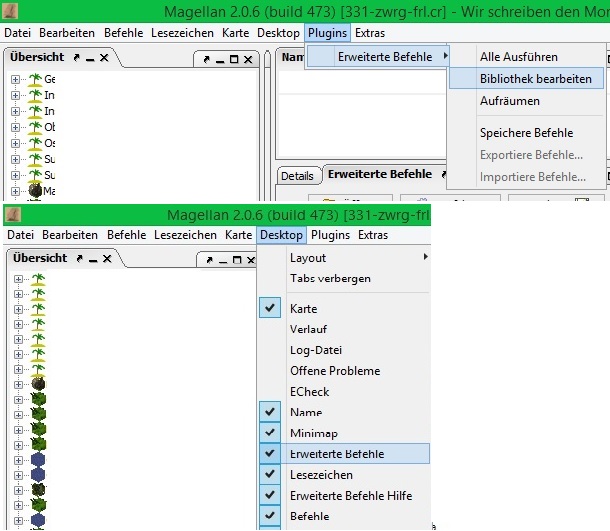Switch to the Details tab
The width and height of the screenshot is (610, 531).
297,176
